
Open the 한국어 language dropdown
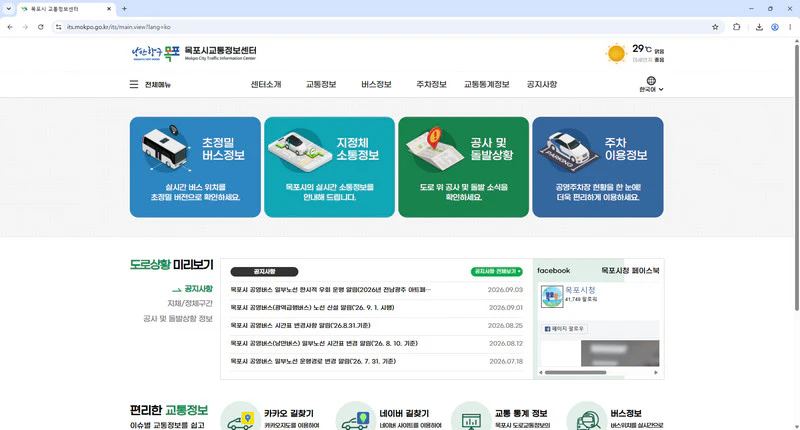click(651, 89)
